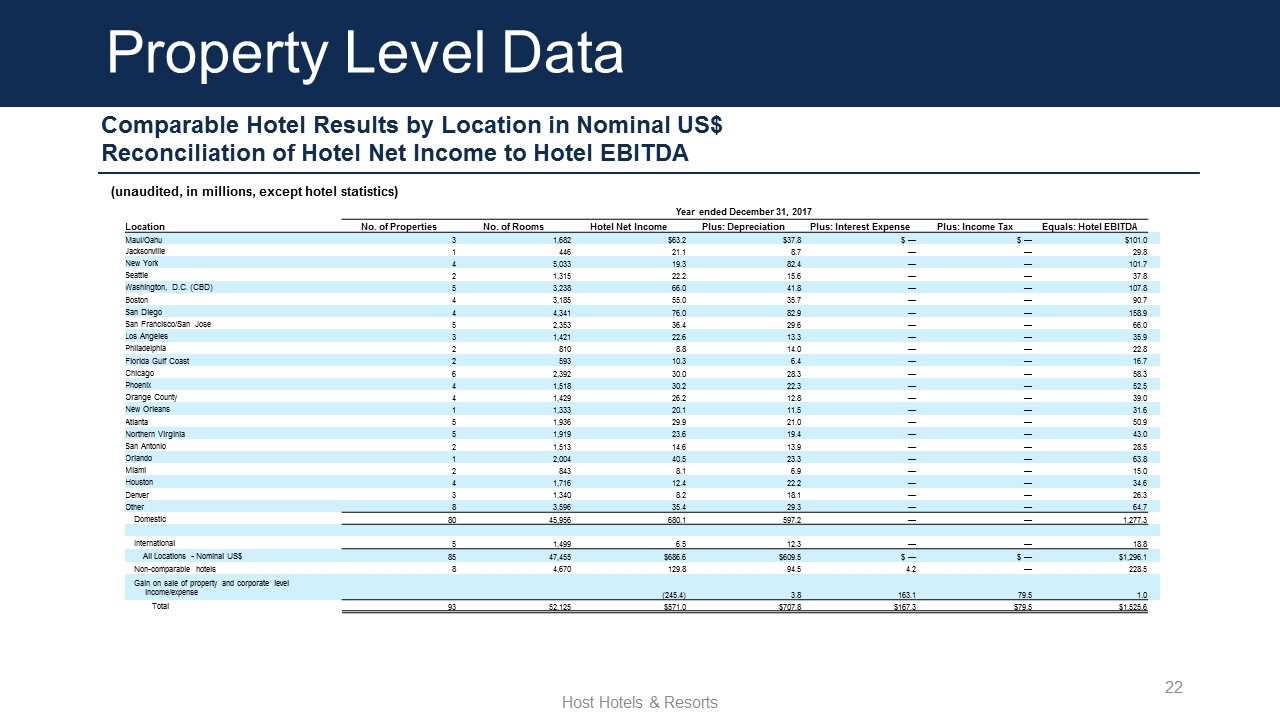Image resolution: width=1280 pixels, height=720 pixels.
Task: Click the 'Chicago' row label
Action: 139,372
